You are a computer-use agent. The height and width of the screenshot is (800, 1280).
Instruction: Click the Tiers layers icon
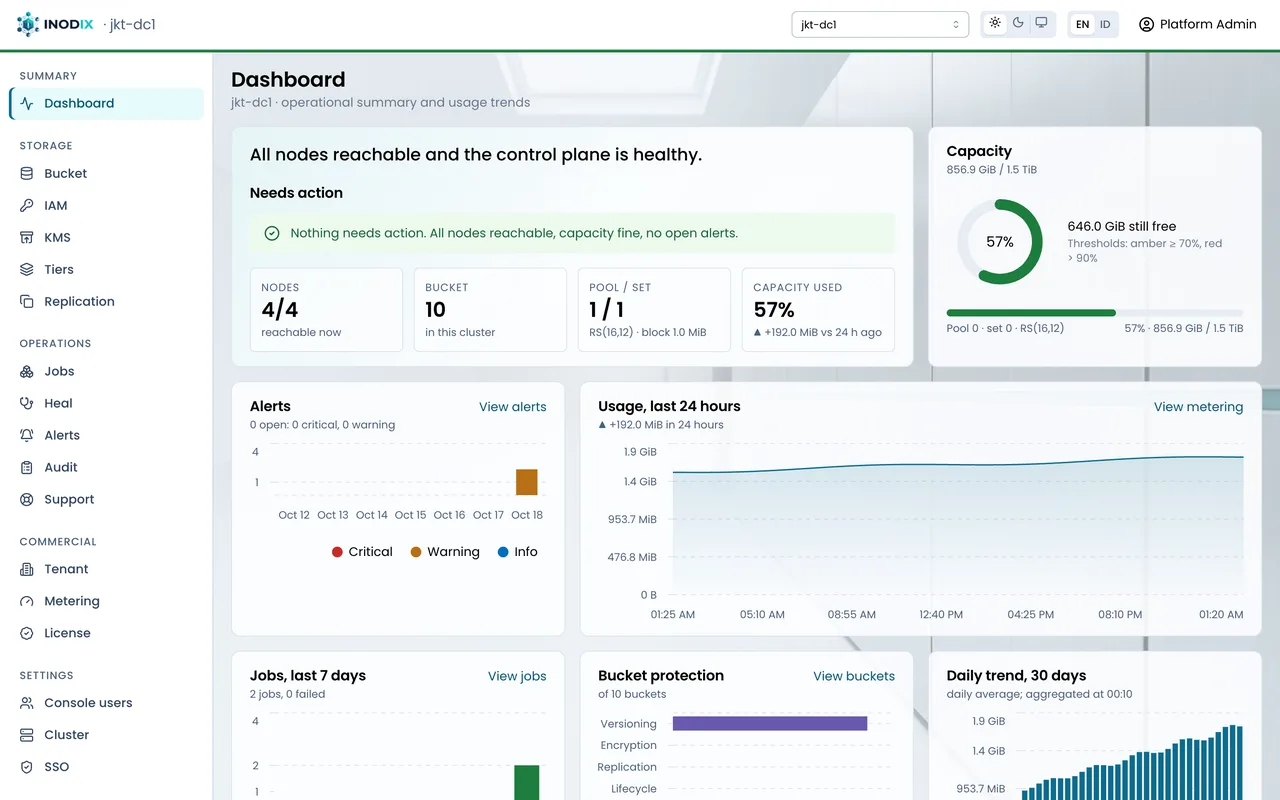pos(27,269)
